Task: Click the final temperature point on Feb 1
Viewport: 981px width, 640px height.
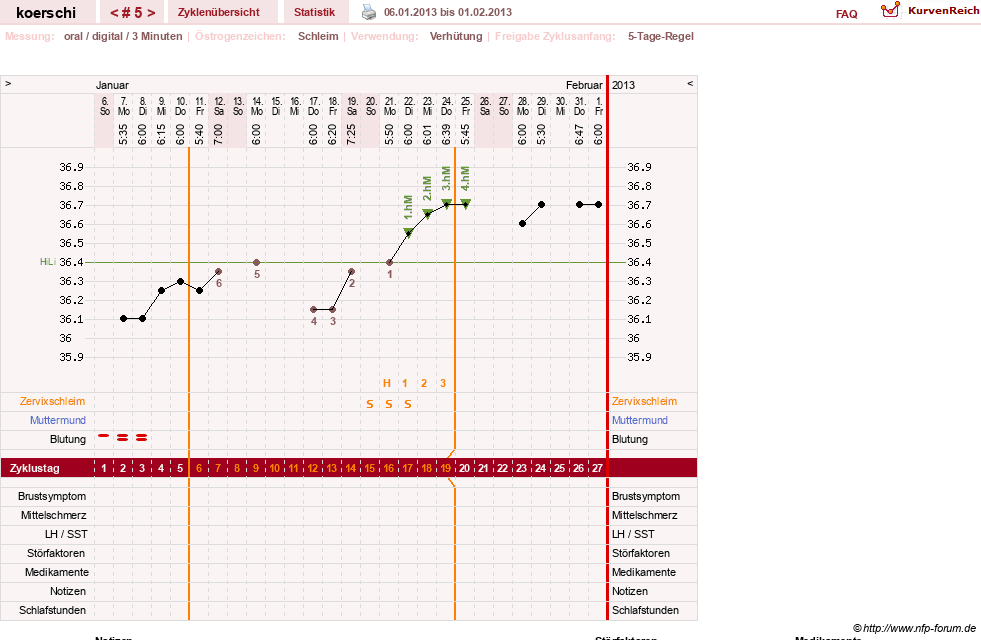Action: [x=599, y=205]
